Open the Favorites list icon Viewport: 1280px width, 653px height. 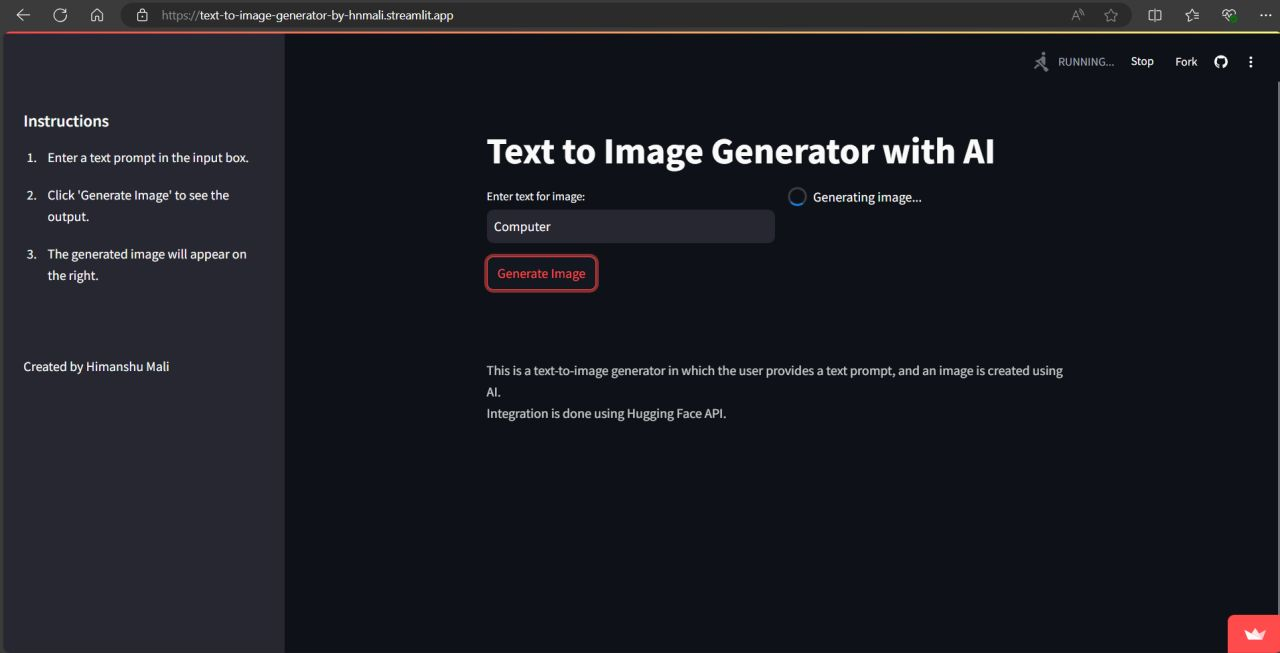(x=1191, y=15)
